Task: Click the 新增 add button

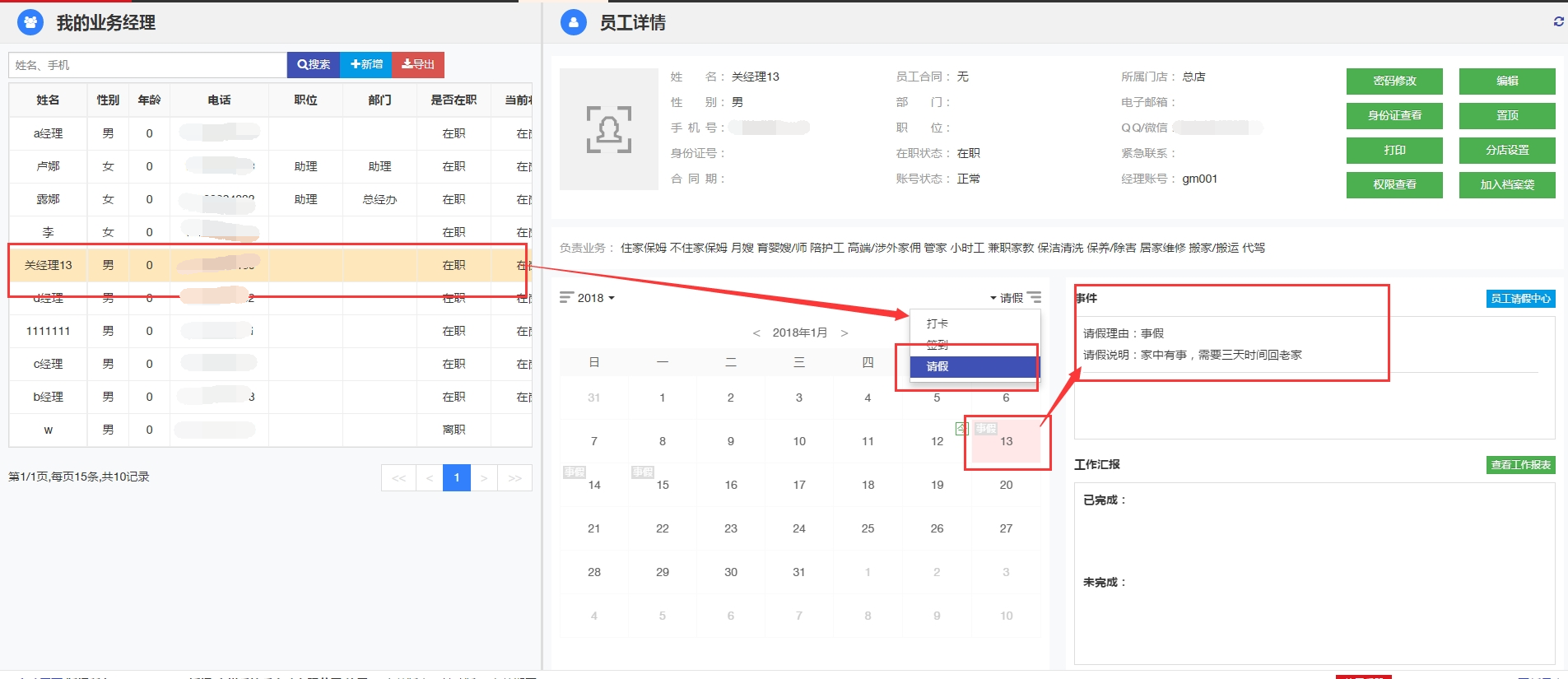Action: [x=366, y=65]
